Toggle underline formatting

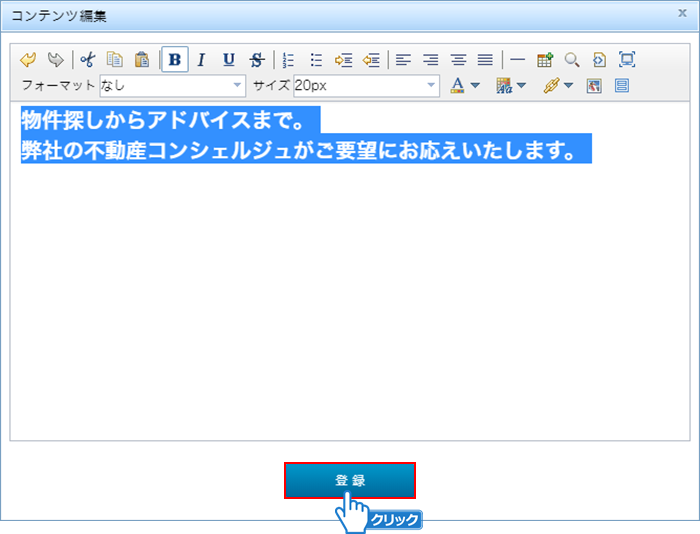click(229, 59)
